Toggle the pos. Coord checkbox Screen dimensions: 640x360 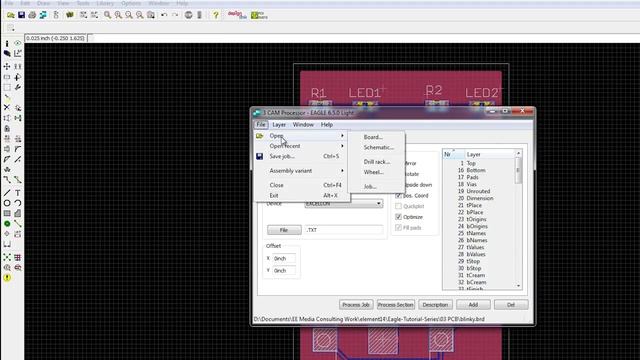(x=398, y=196)
